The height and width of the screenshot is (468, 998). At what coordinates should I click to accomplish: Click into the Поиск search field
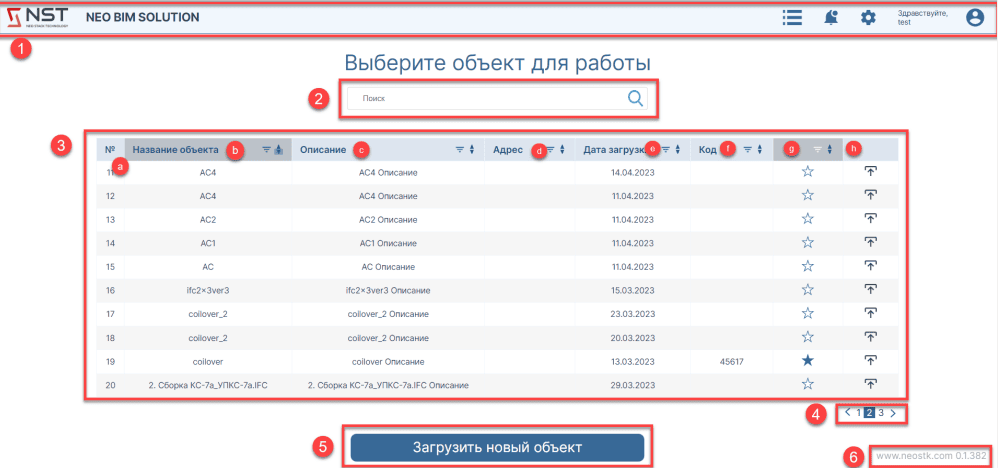click(485, 99)
